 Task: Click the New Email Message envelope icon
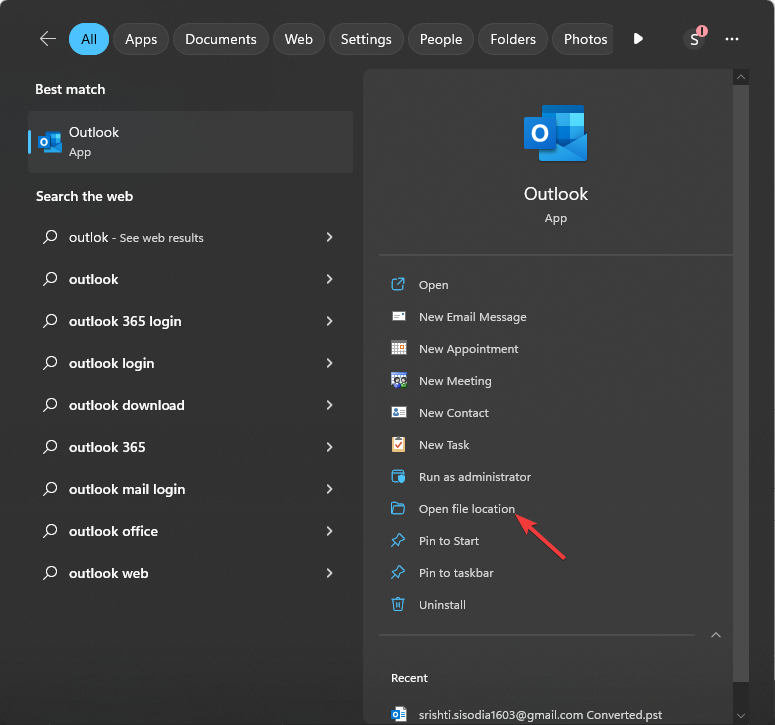coord(398,316)
